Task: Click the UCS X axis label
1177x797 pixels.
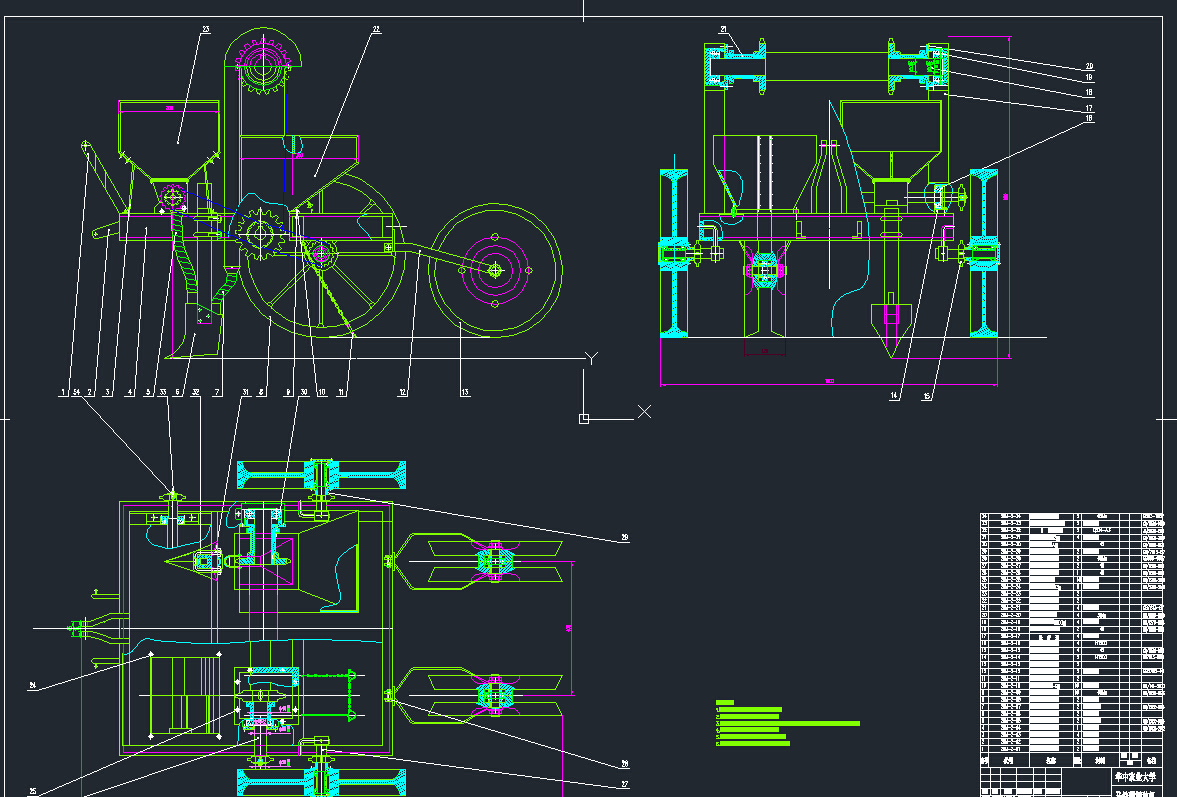Action: pyautogui.click(x=644, y=411)
